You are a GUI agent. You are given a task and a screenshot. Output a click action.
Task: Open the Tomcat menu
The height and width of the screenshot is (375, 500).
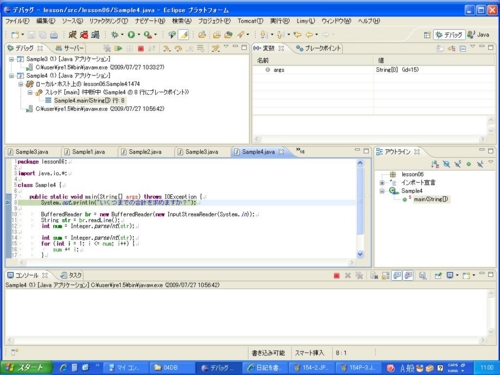pyautogui.click(x=250, y=21)
